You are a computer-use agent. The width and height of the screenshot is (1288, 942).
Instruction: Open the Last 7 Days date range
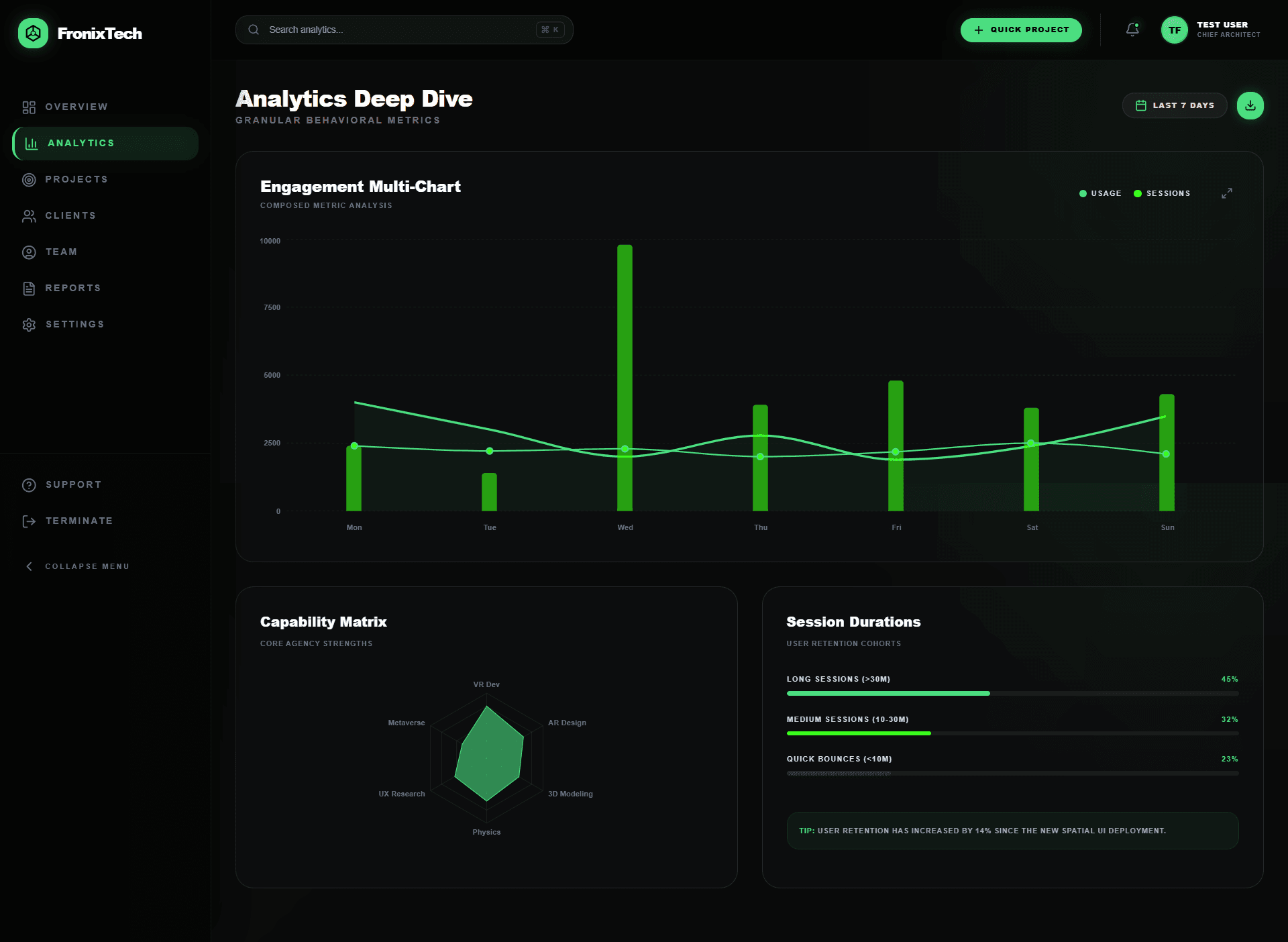(x=1174, y=105)
